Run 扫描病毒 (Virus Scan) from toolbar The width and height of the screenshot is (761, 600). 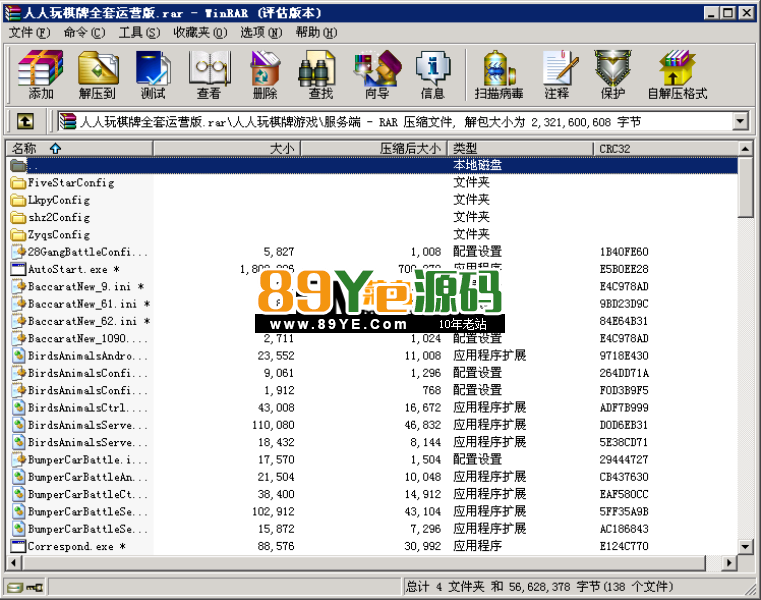pos(499,75)
